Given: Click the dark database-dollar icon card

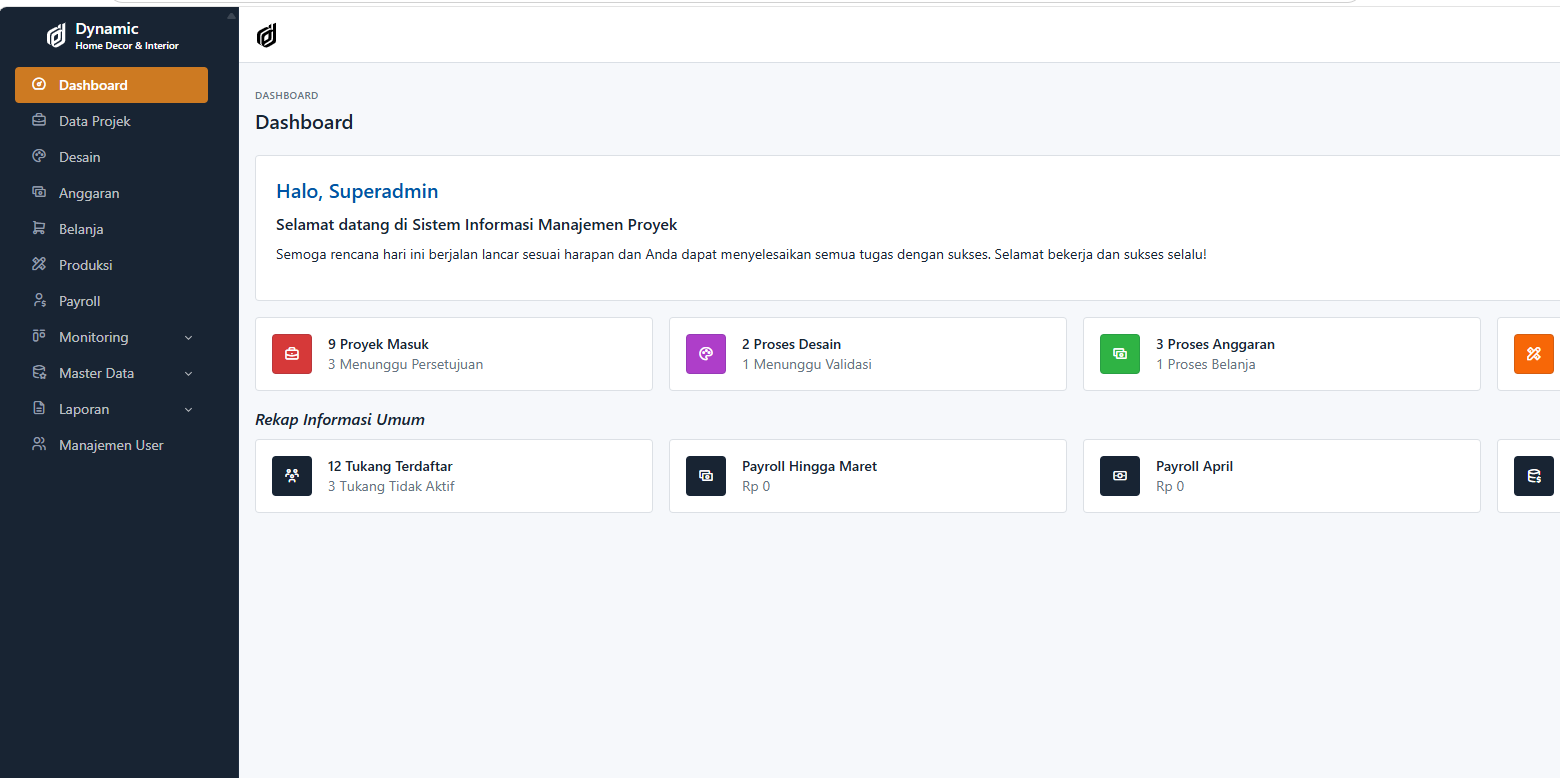Looking at the screenshot, I should [x=1534, y=476].
